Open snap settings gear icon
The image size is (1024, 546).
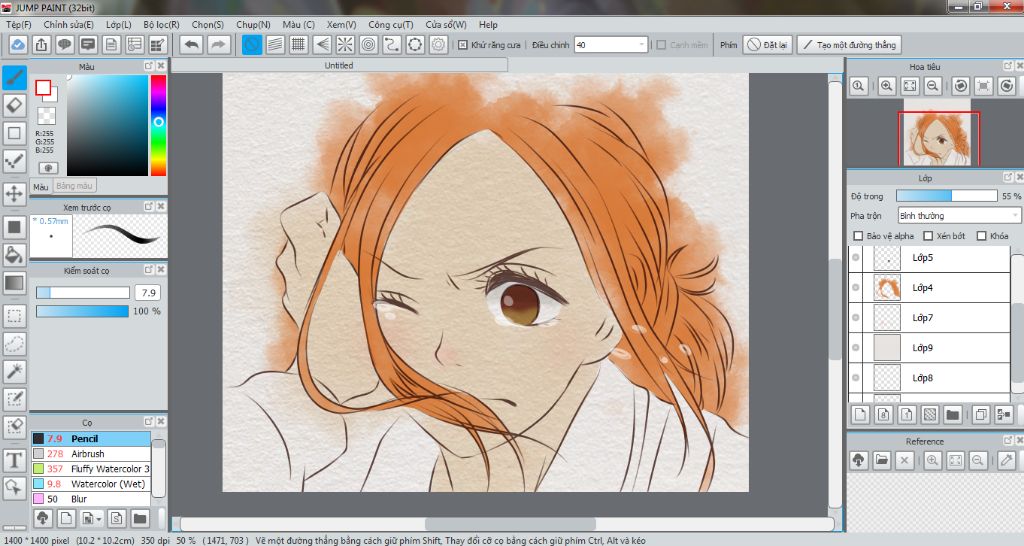click(x=439, y=44)
